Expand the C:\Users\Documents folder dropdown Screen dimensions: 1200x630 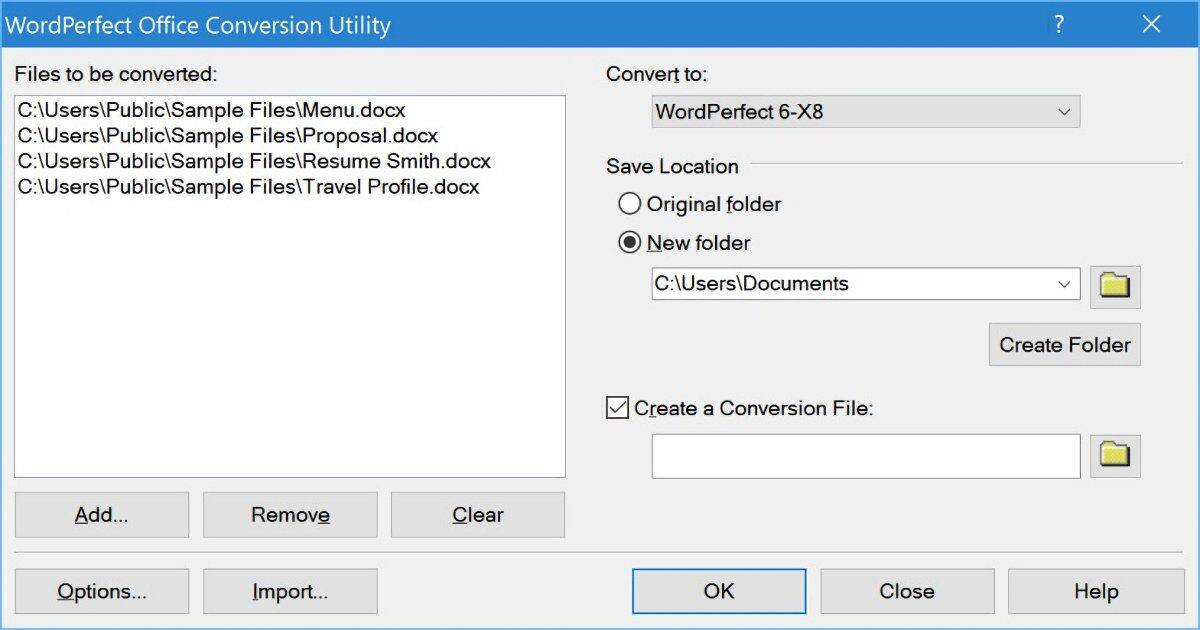[x=1064, y=284]
